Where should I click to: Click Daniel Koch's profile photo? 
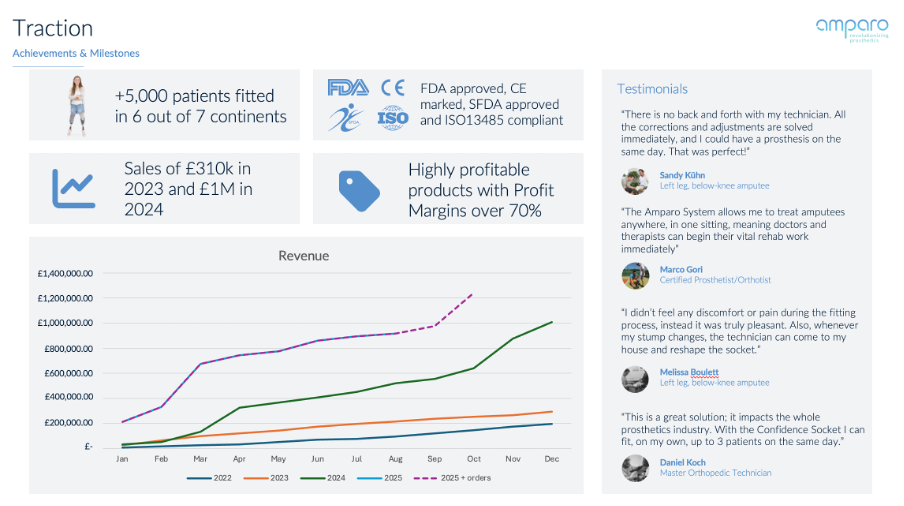pos(634,467)
